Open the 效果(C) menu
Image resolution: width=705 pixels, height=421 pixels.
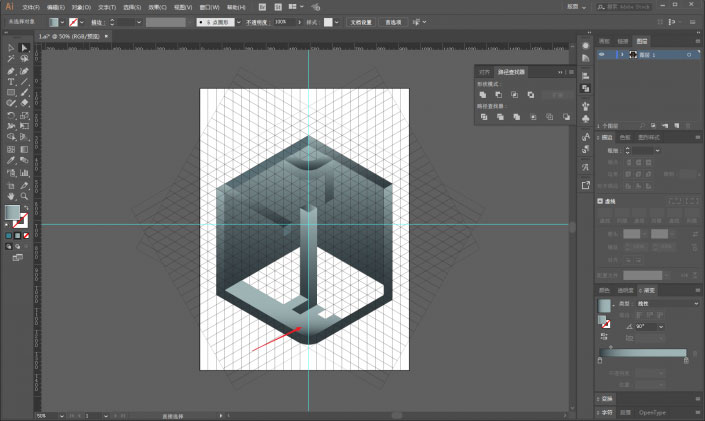point(157,7)
